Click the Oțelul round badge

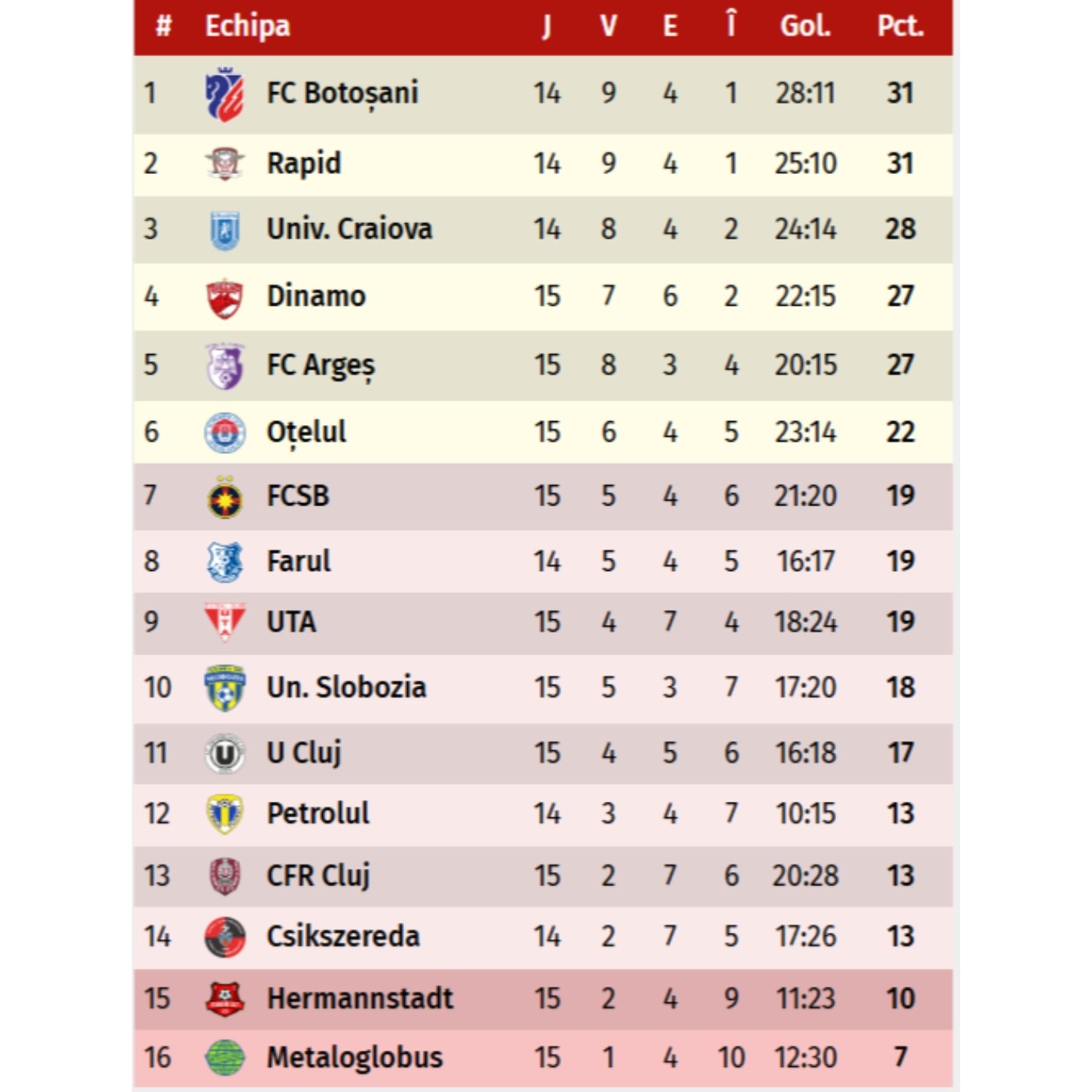225,433
